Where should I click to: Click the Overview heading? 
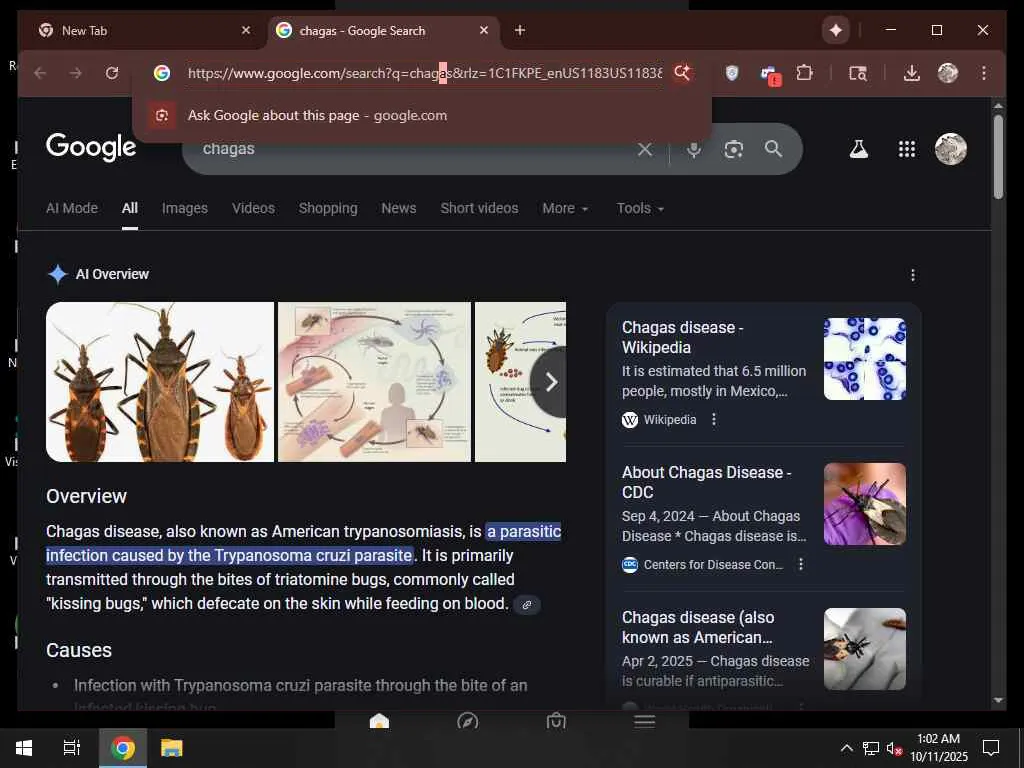[x=86, y=496]
